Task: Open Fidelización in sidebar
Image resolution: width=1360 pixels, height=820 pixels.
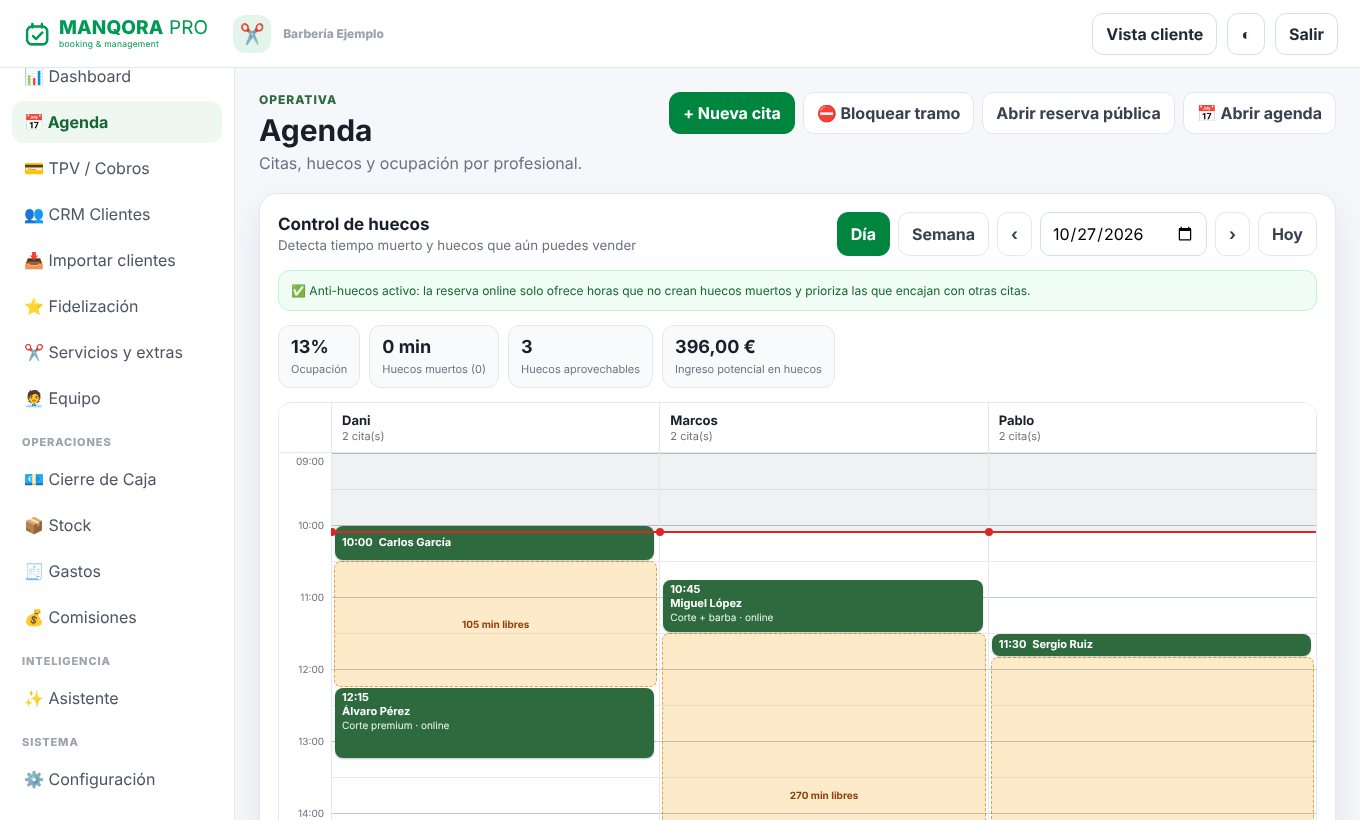Action: [117, 306]
